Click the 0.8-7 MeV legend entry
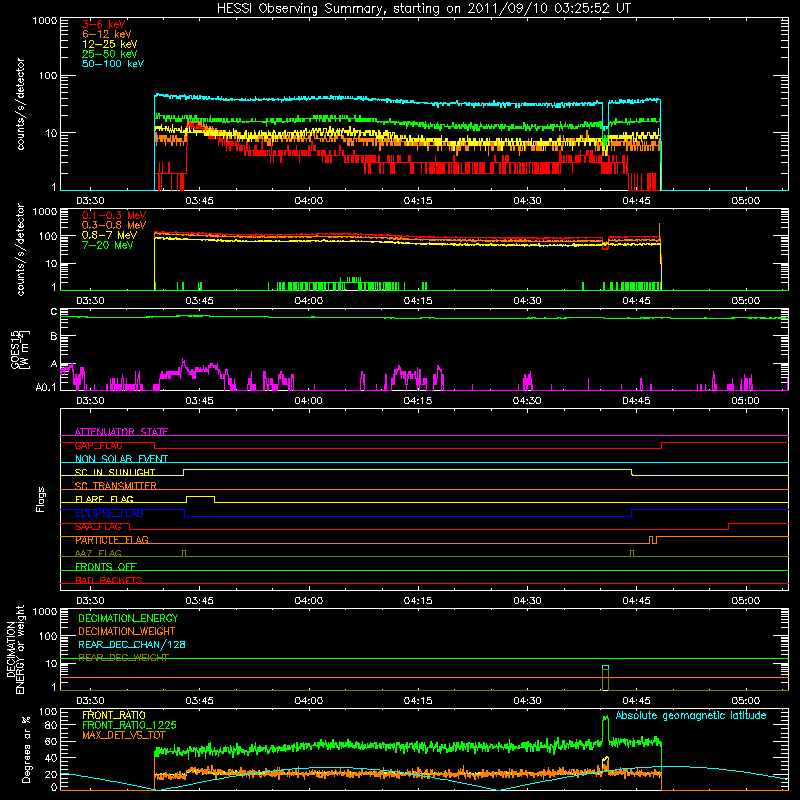 pyautogui.click(x=109, y=235)
